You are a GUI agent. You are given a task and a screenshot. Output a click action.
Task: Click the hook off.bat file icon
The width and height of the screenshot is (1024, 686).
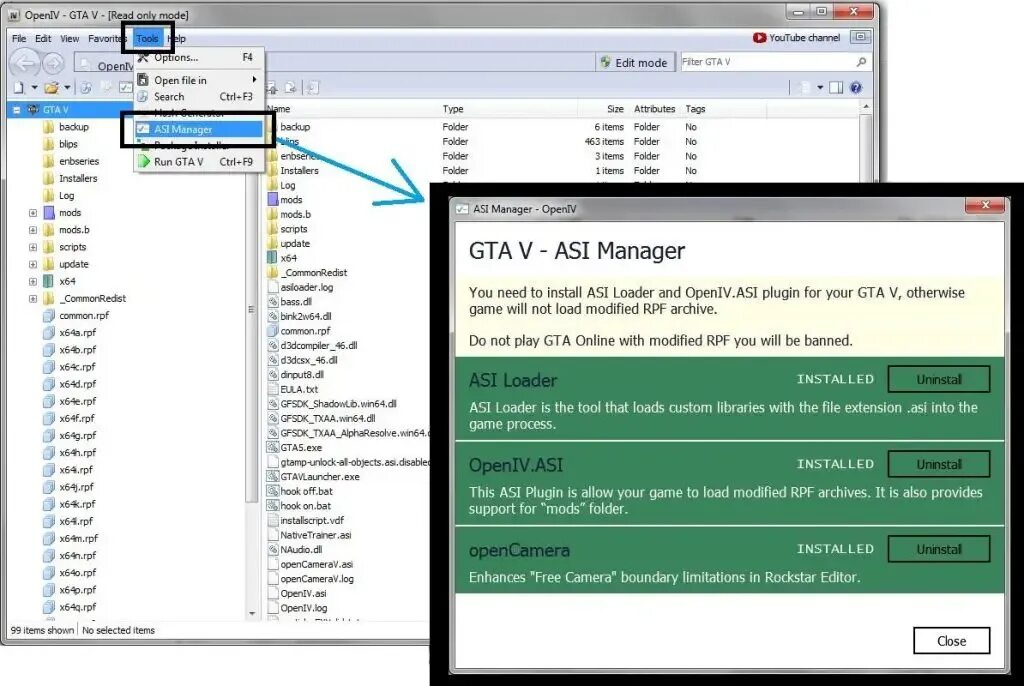coord(273,491)
